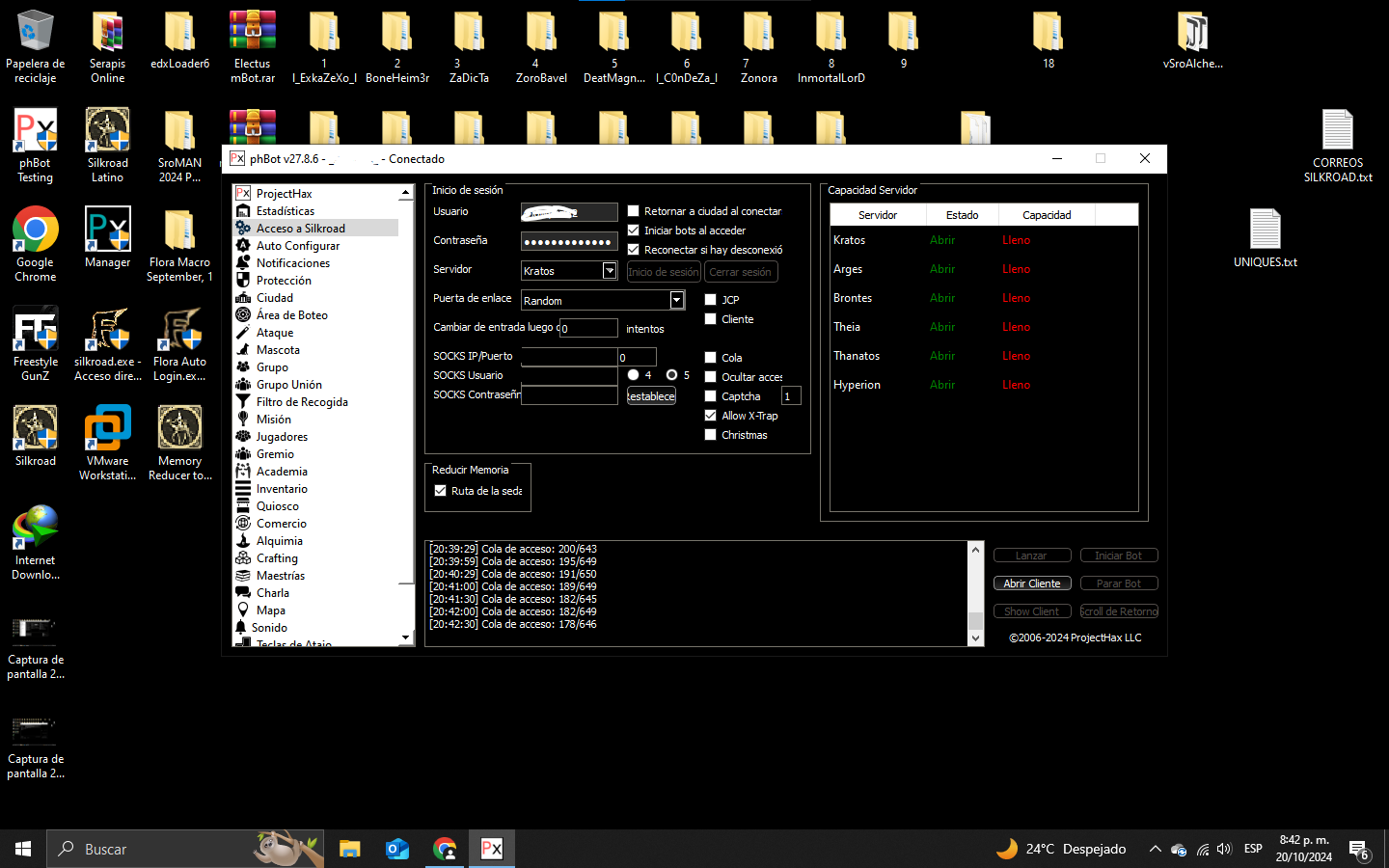Expand the Servidor dropdown showing Kratos

tap(610, 271)
